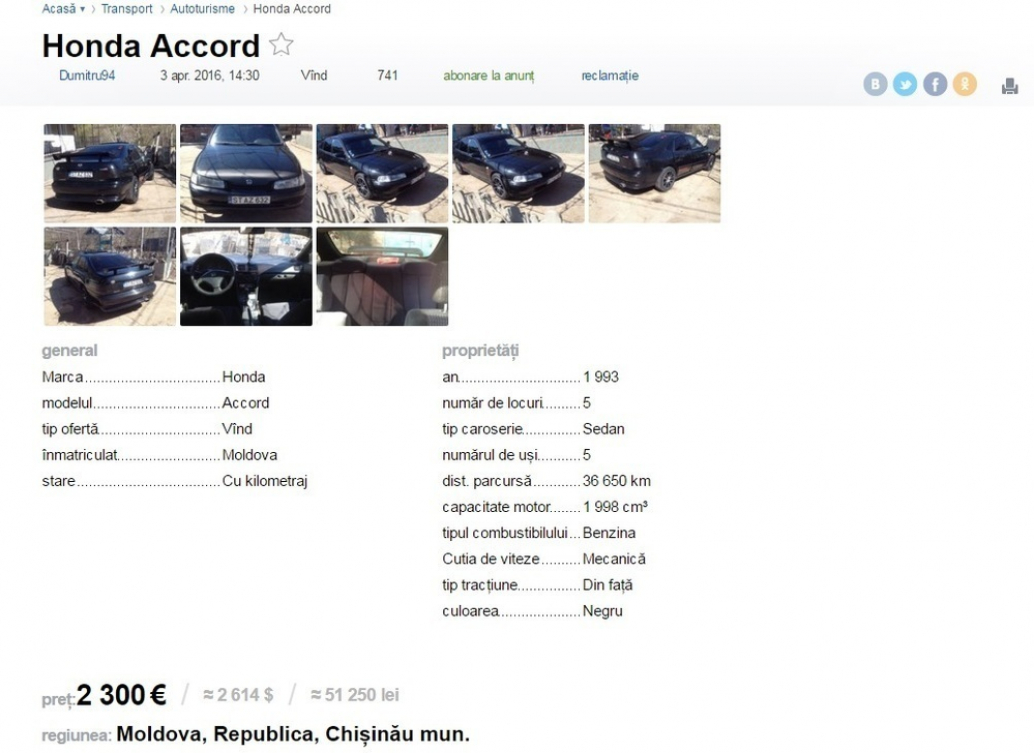Add listing to favorites with star icon

click(281, 44)
